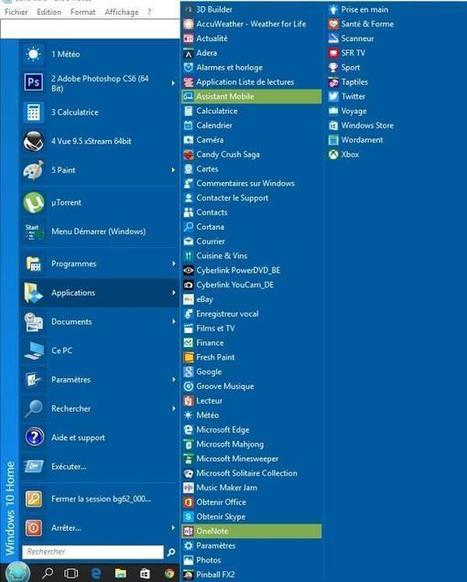Open the Windows Store icon
The height and width of the screenshot is (582, 467).
[x=333, y=125]
